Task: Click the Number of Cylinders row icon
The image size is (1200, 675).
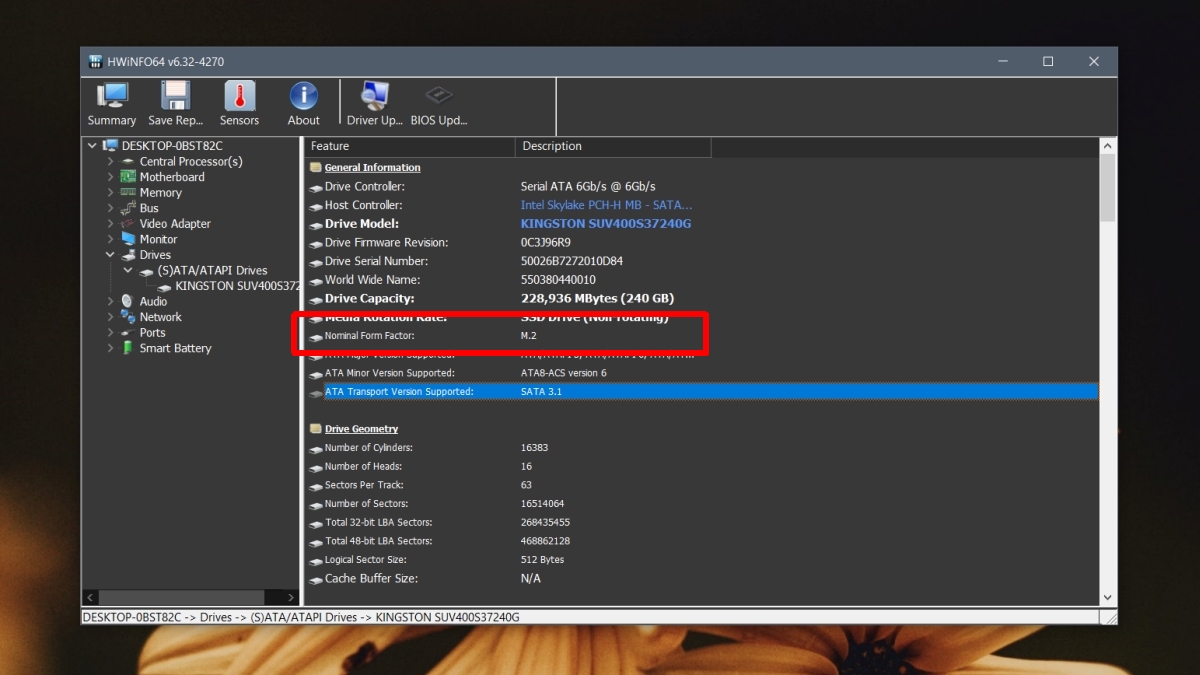Action: coord(316,448)
